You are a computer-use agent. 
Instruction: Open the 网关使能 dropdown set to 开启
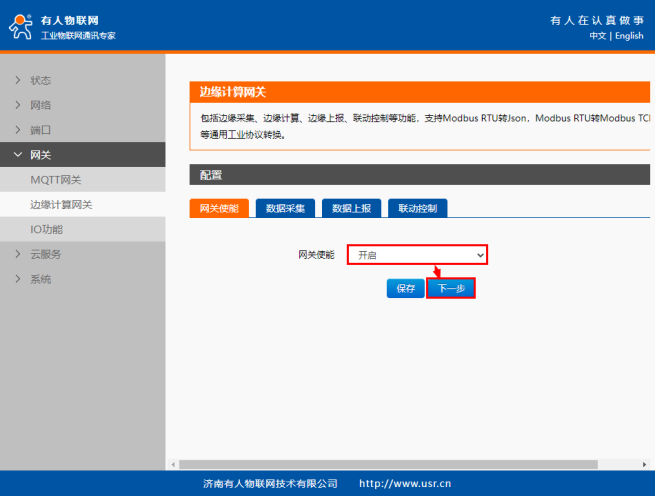(x=417, y=255)
